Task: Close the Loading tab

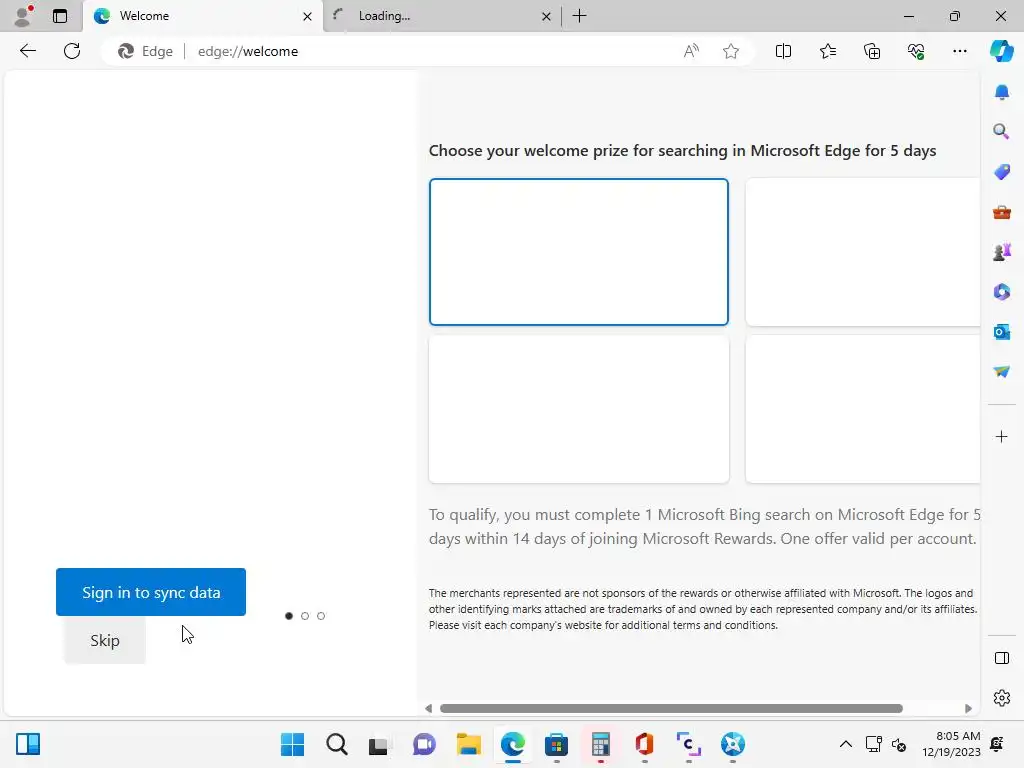Action: click(x=547, y=16)
